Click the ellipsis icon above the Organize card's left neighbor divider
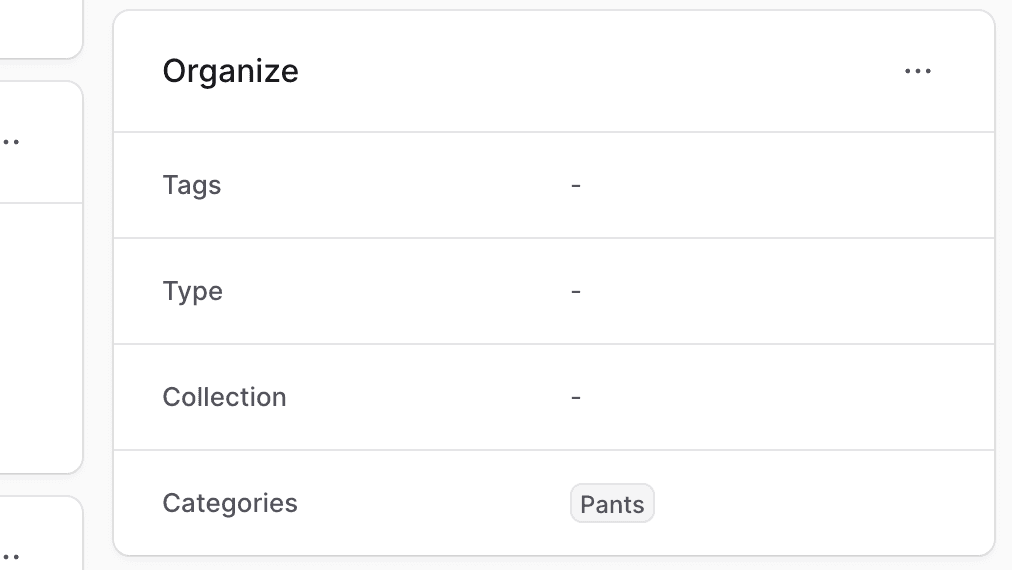Viewport: 1012px width, 570px height. click(11, 142)
